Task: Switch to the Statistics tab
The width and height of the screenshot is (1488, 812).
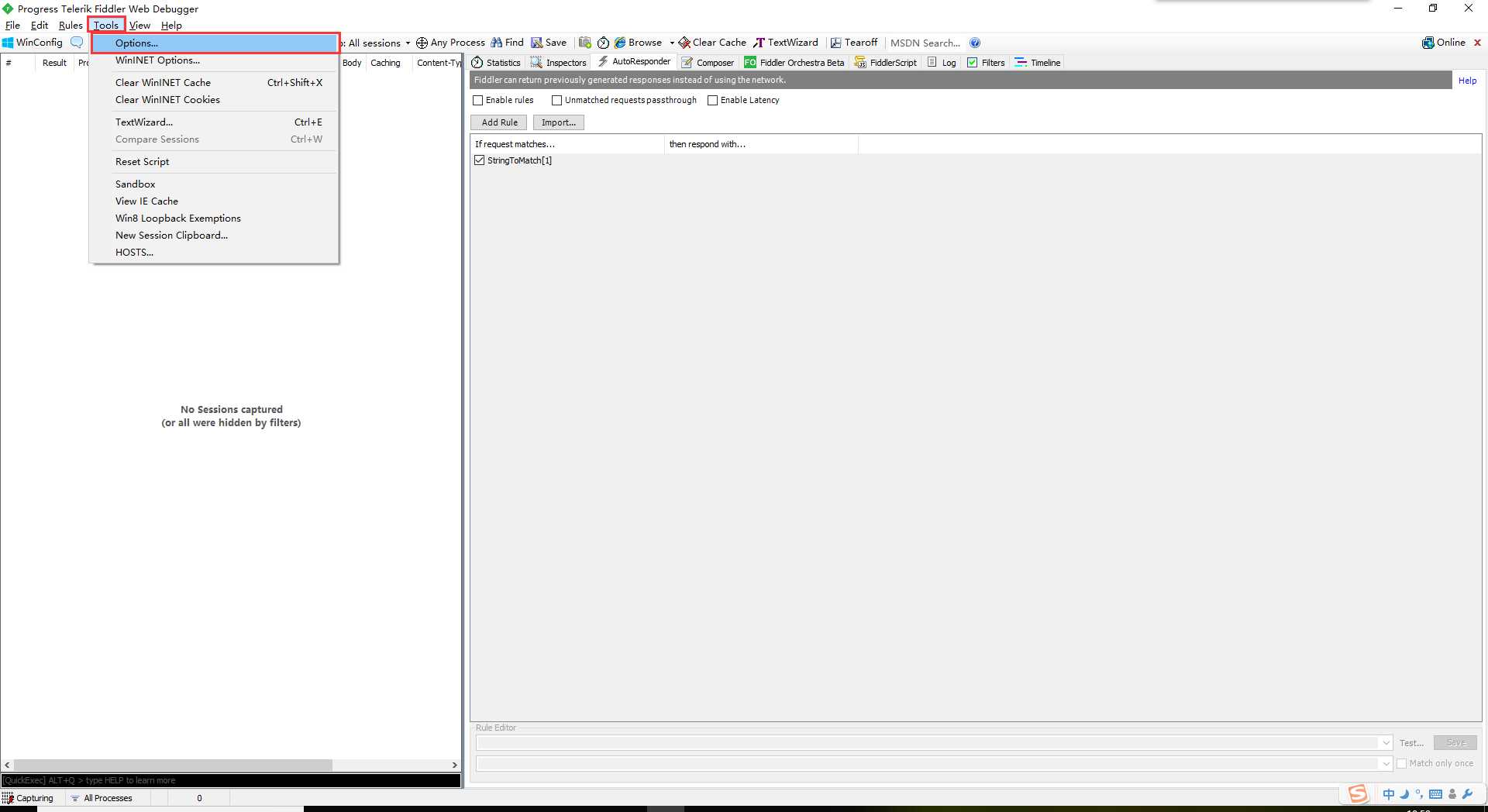Action: coord(497,63)
